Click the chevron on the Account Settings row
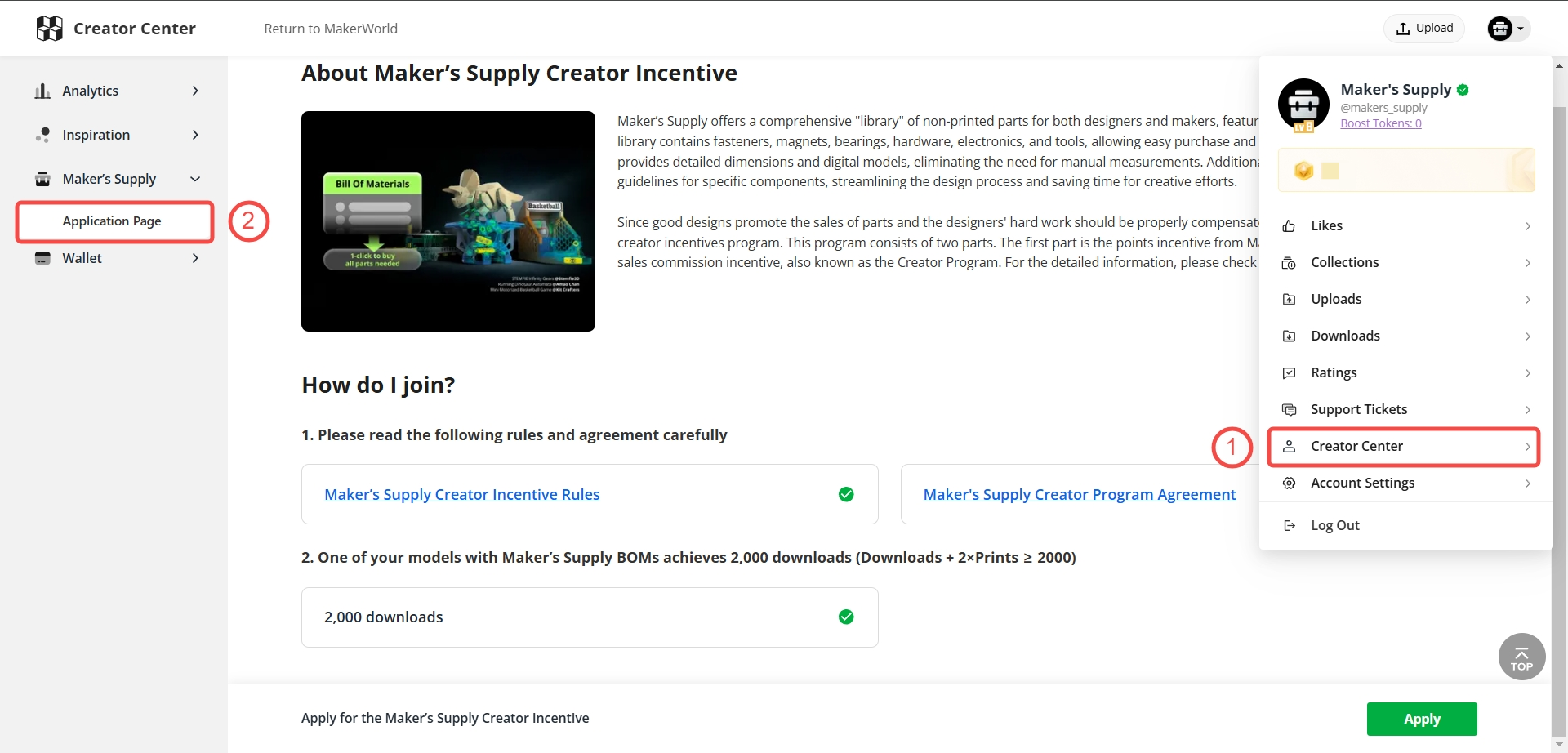Image resolution: width=1568 pixels, height=753 pixels. pyautogui.click(x=1527, y=483)
